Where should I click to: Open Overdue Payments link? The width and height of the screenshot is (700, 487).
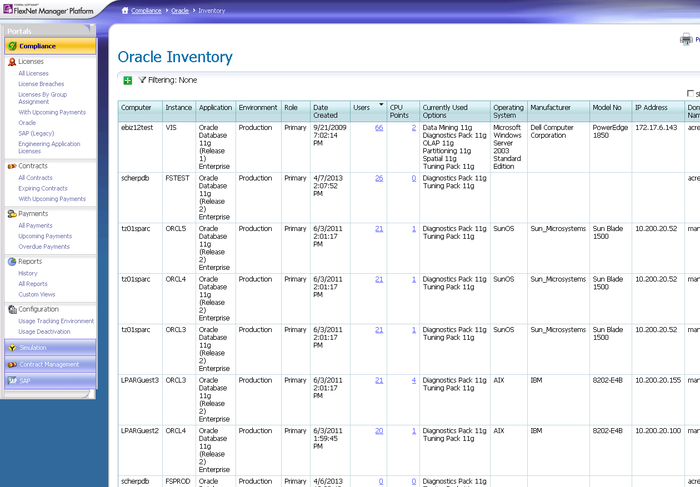point(44,246)
